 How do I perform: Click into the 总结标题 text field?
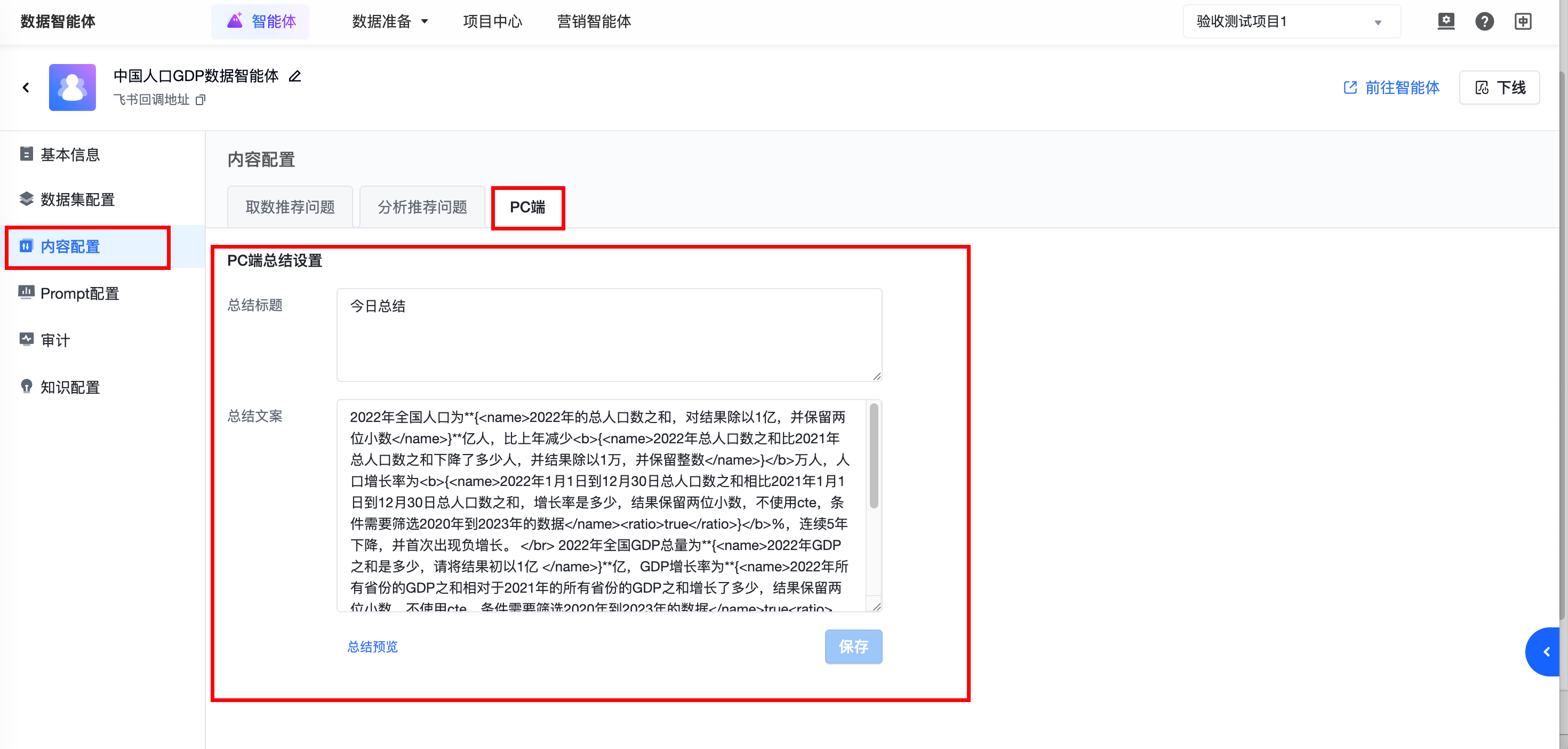point(609,335)
